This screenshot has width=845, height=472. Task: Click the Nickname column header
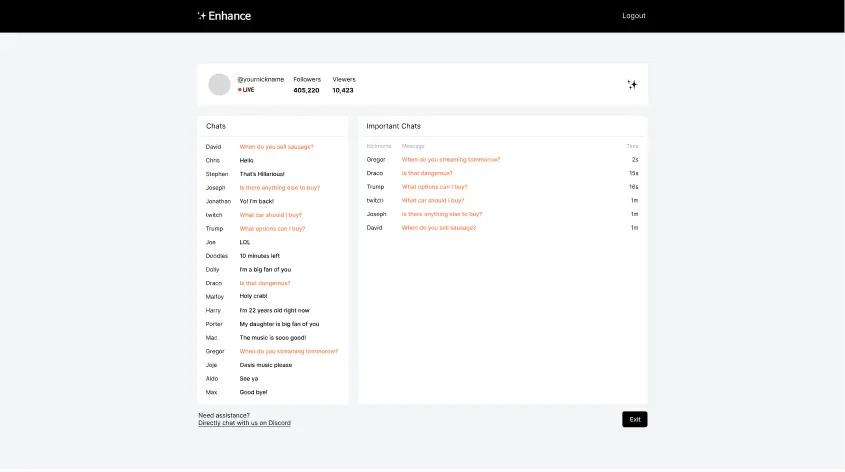pyautogui.click(x=379, y=146)
